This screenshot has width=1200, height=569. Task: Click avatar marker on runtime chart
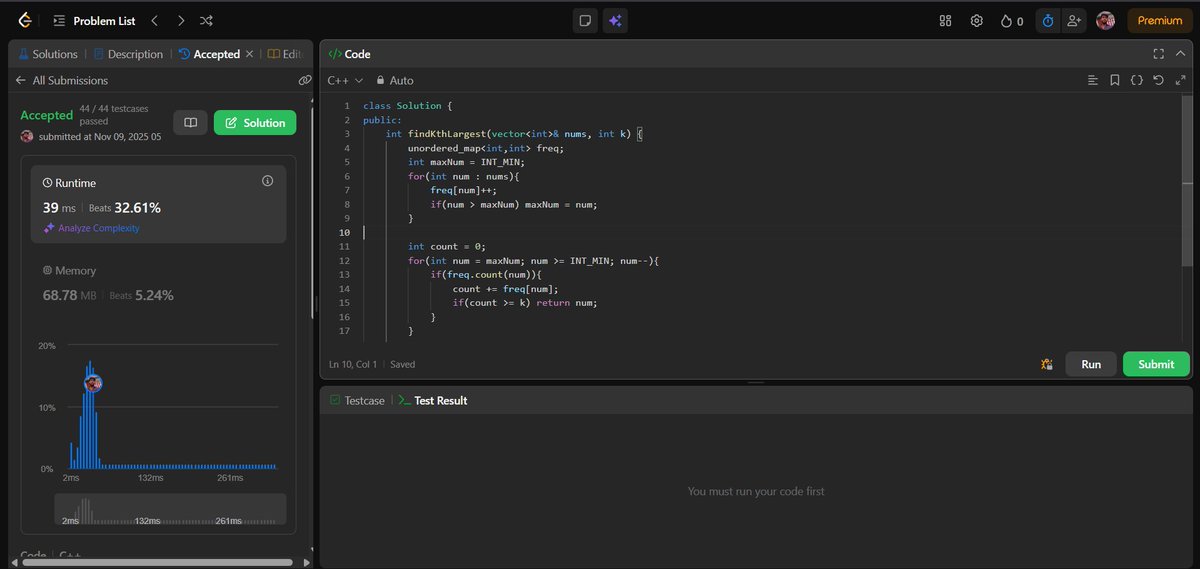coord(93,383)
